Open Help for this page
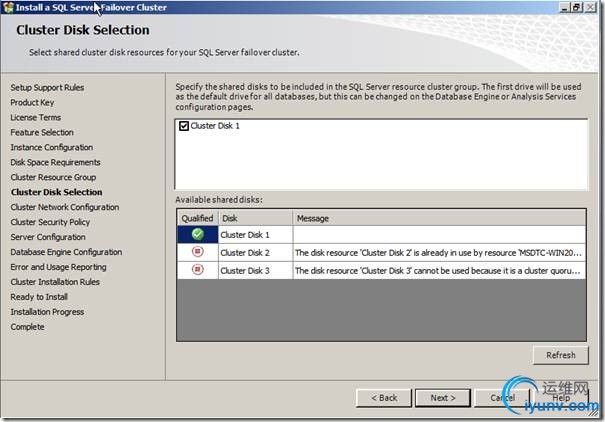Image resolution: width=605 pixels, height=422 pixels. coord(561,398)
